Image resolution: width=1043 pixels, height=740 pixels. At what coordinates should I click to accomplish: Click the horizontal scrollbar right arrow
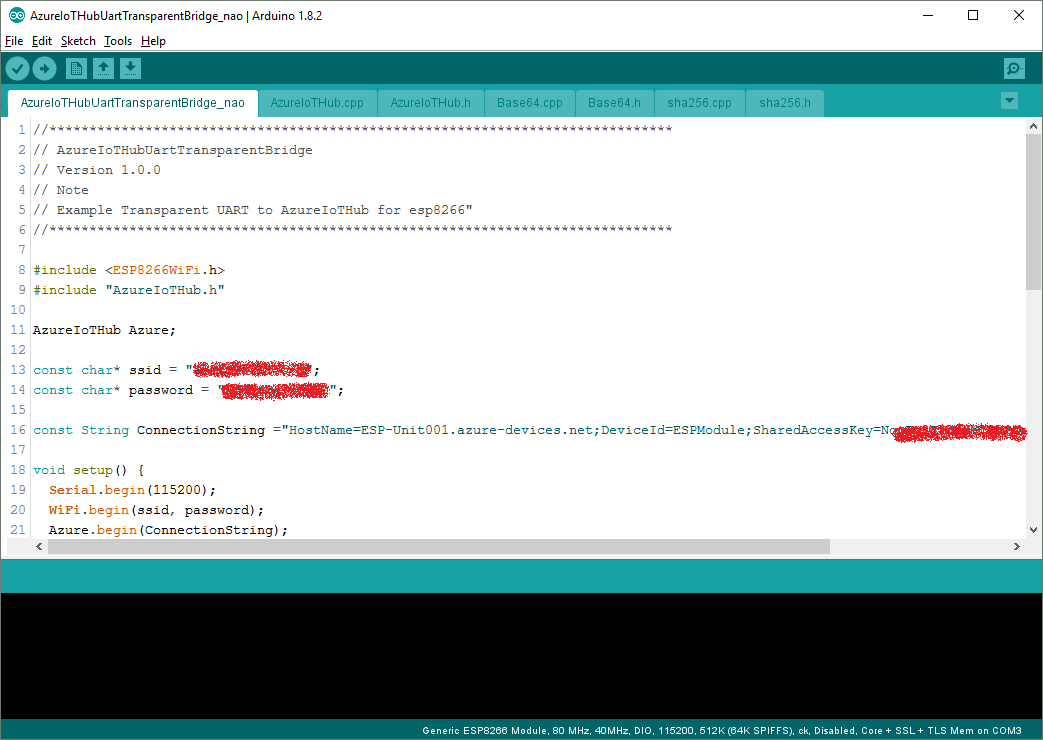pyautogui.click(x=1016, y=546)
